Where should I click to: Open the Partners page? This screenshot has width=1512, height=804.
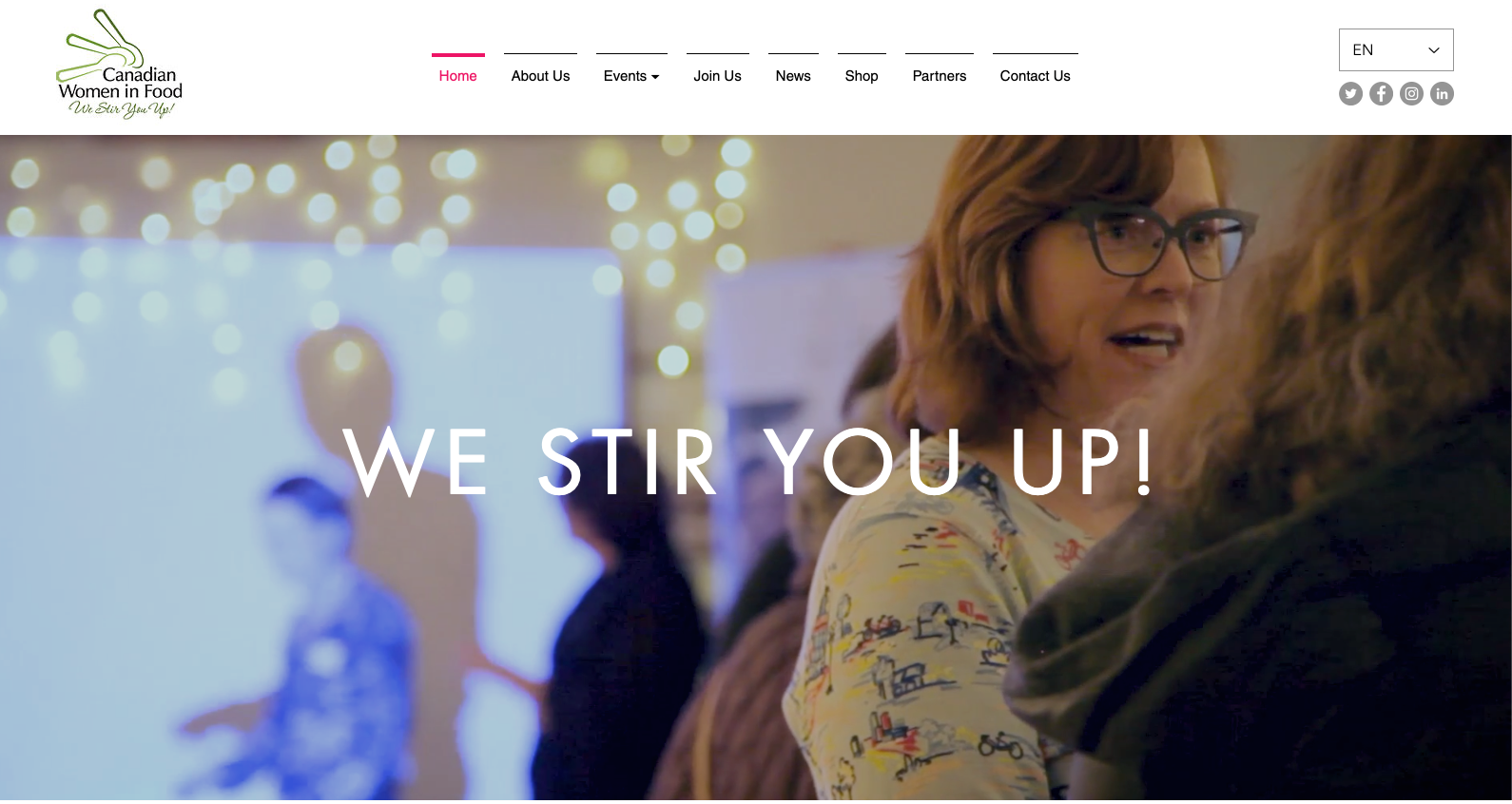tap(940, 75)
